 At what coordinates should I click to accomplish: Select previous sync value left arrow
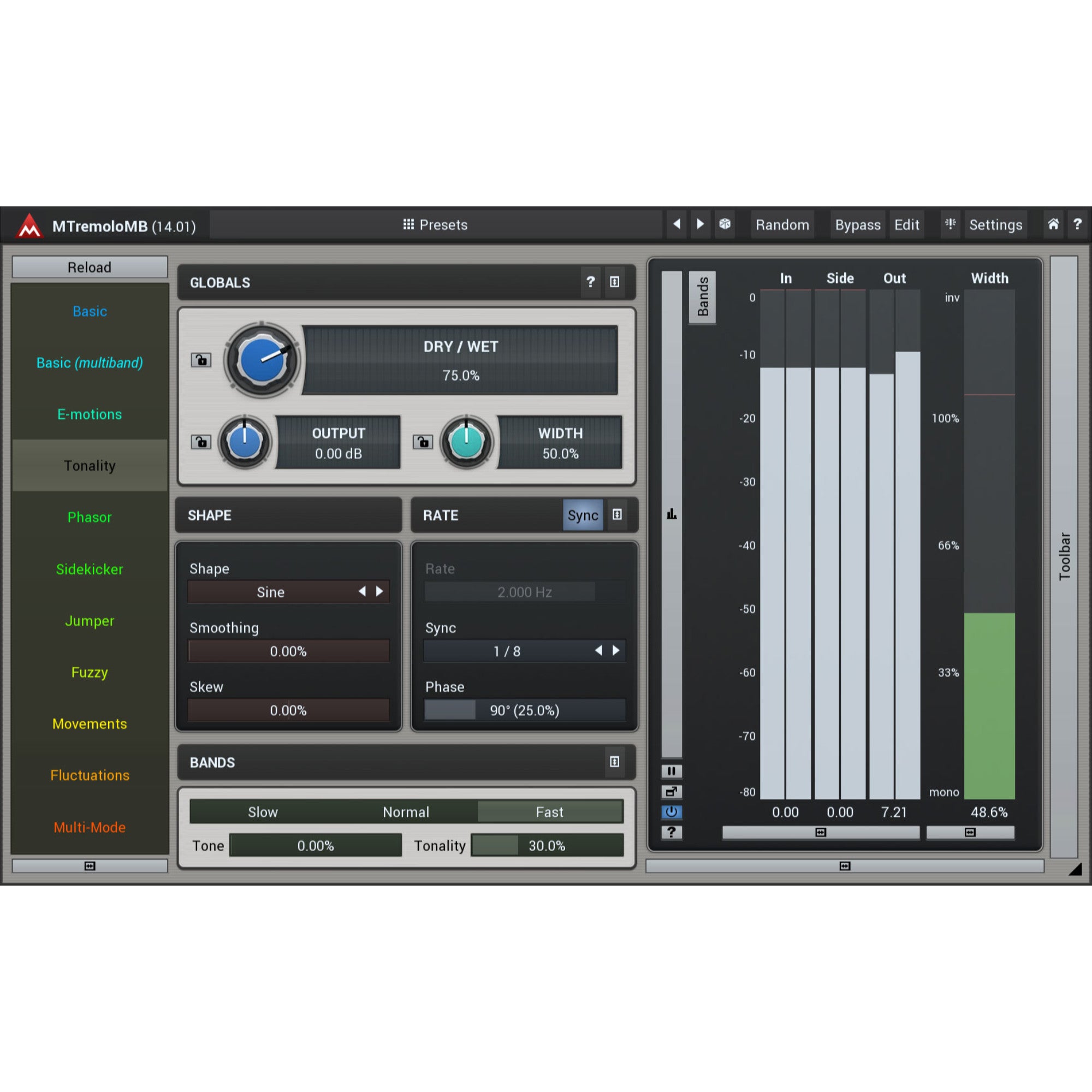[x=598, y=651]
